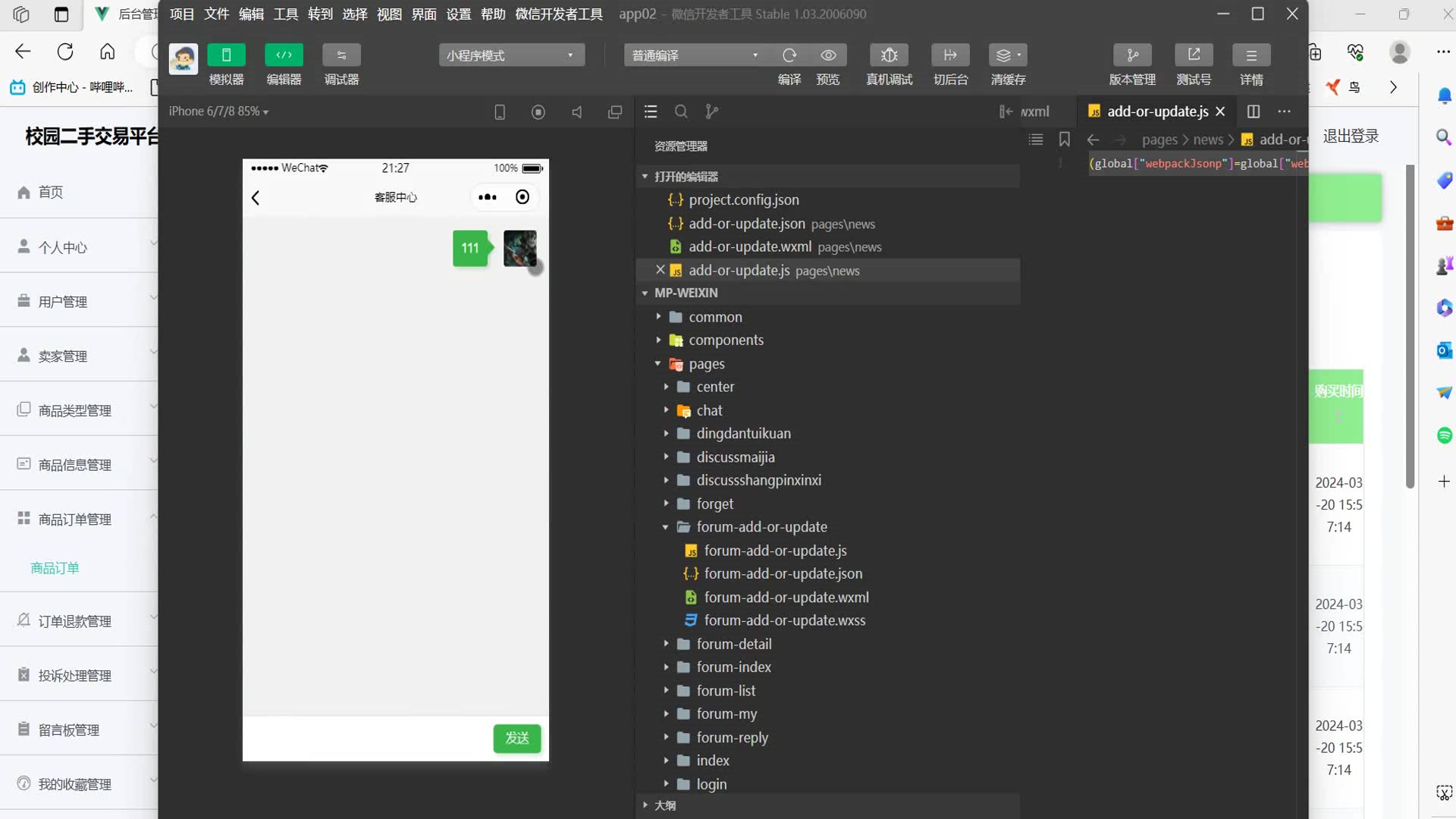Screen dimensions: 1456x819
Task: Expand the login folder
Action: coord(828,784)
